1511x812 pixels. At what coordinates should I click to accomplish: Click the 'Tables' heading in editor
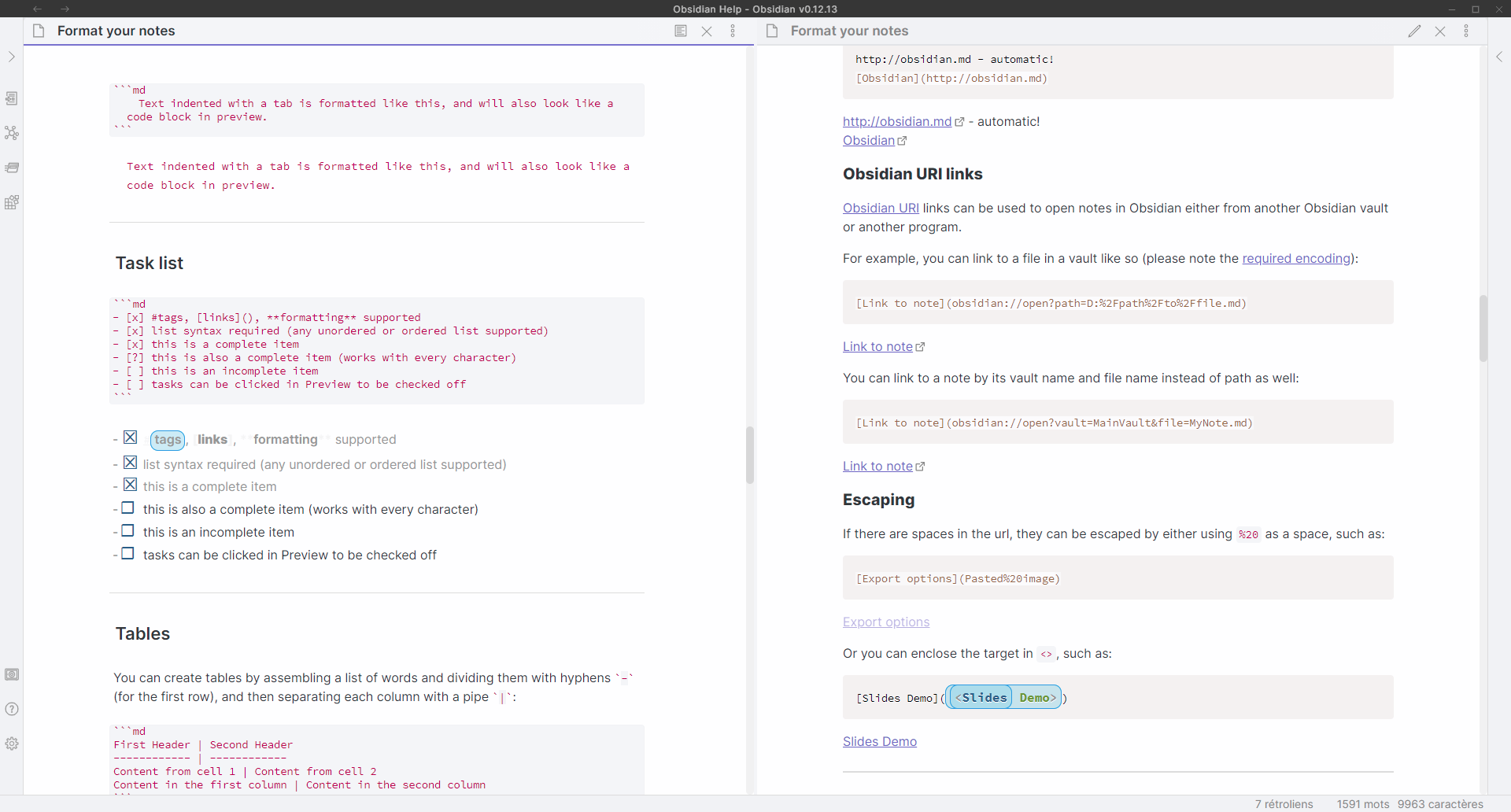coord(142,633)
